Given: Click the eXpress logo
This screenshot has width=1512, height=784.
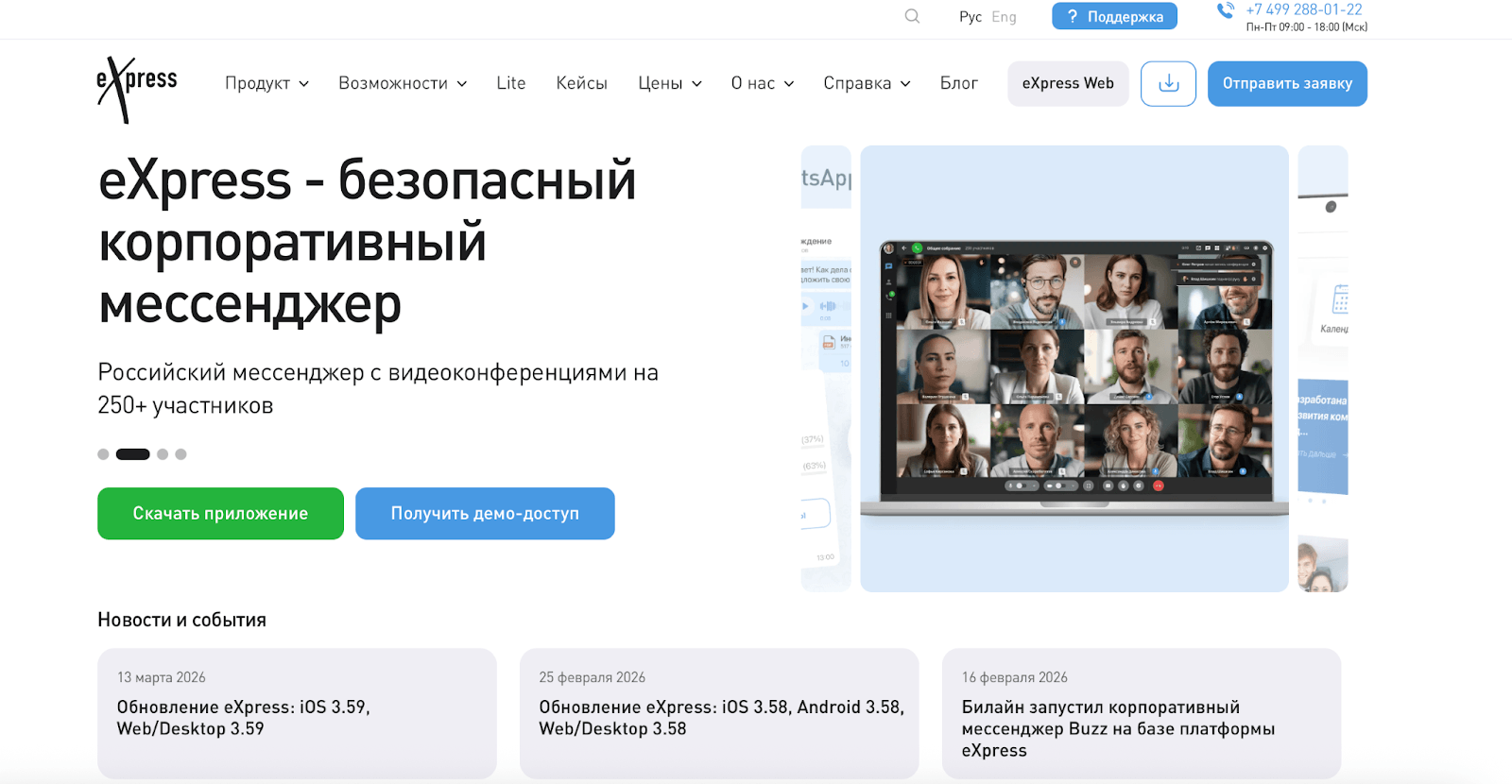Looking at the screenshot, I should [136, 88].
